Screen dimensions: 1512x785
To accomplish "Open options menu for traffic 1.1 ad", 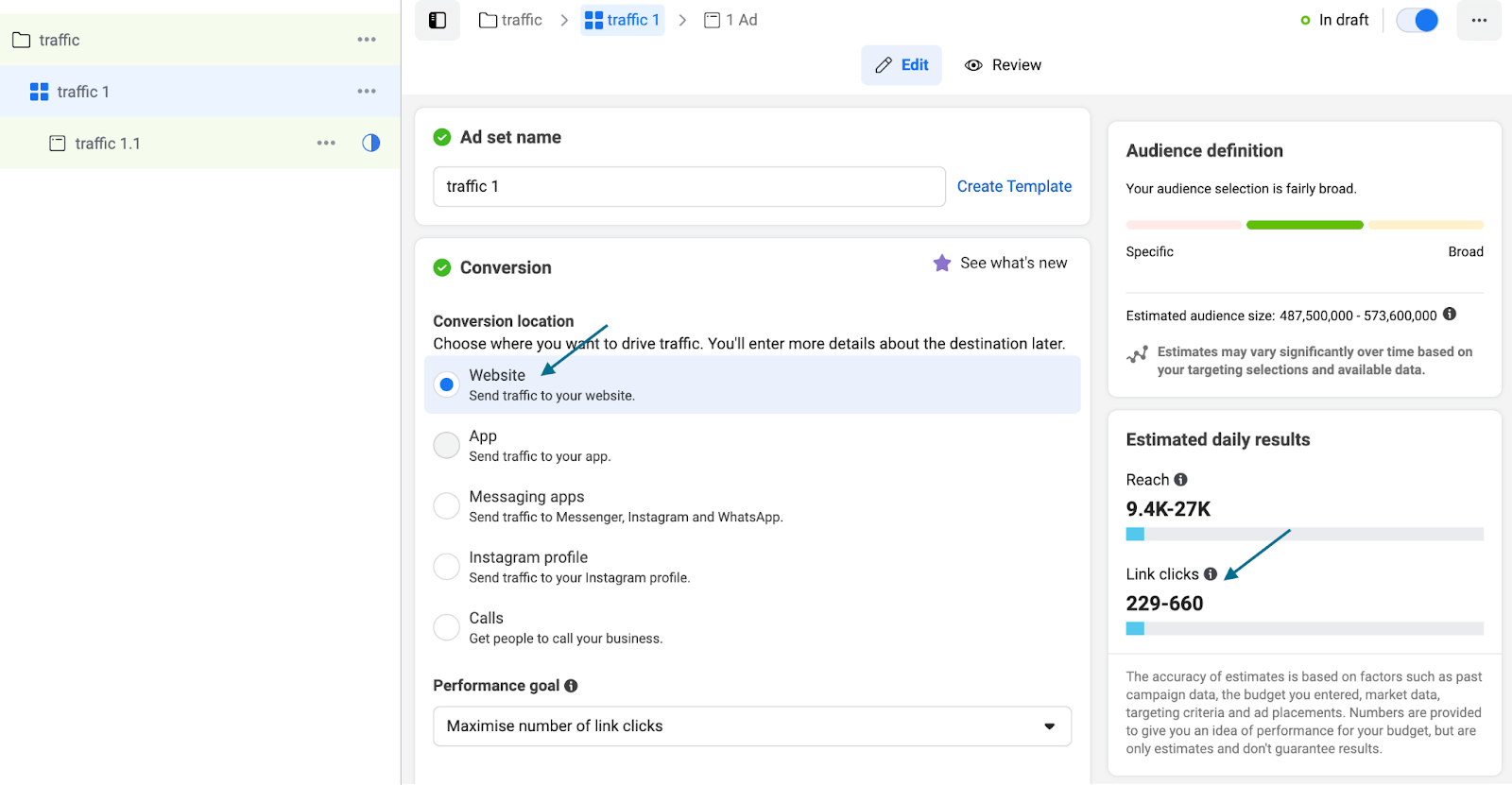I will 326,143.
